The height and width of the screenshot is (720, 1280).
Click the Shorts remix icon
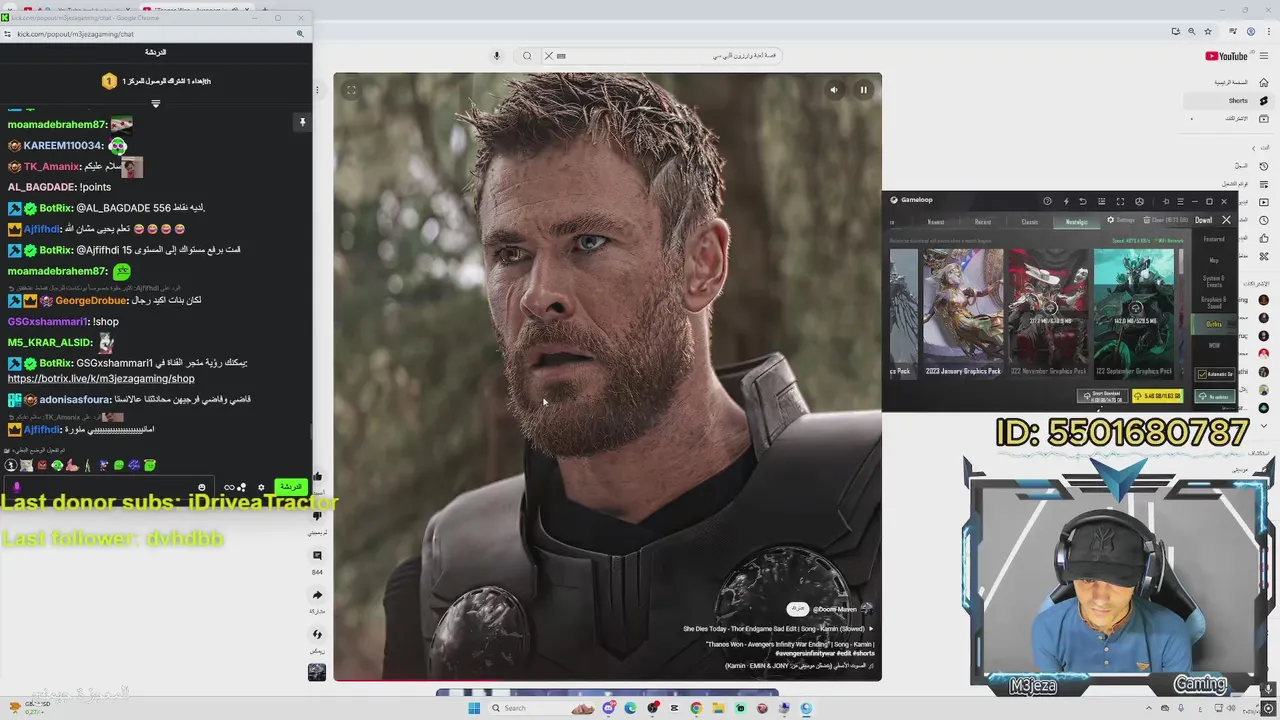pos(317,634)
